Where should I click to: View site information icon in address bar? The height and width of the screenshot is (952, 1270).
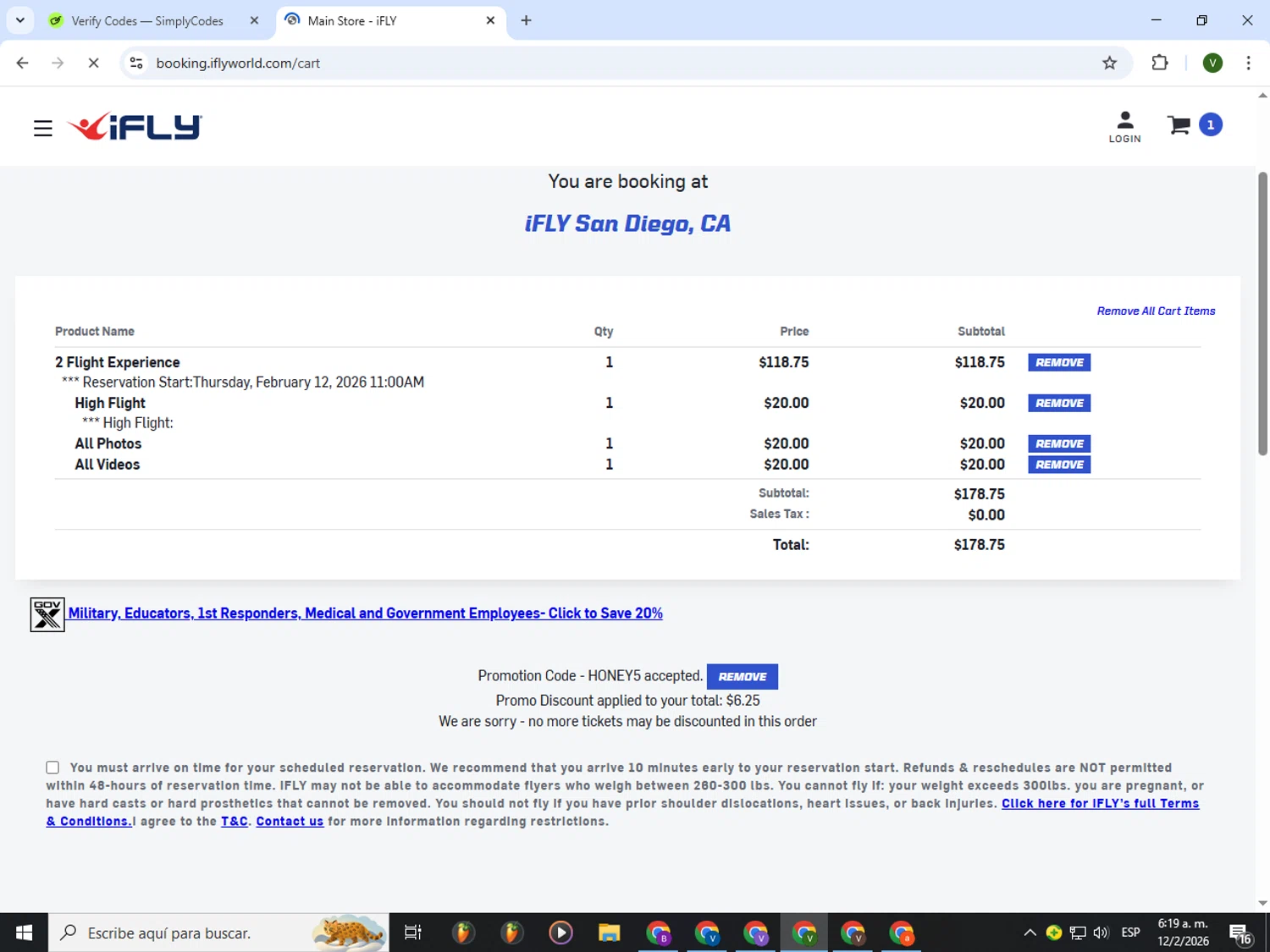pos(136,63)
